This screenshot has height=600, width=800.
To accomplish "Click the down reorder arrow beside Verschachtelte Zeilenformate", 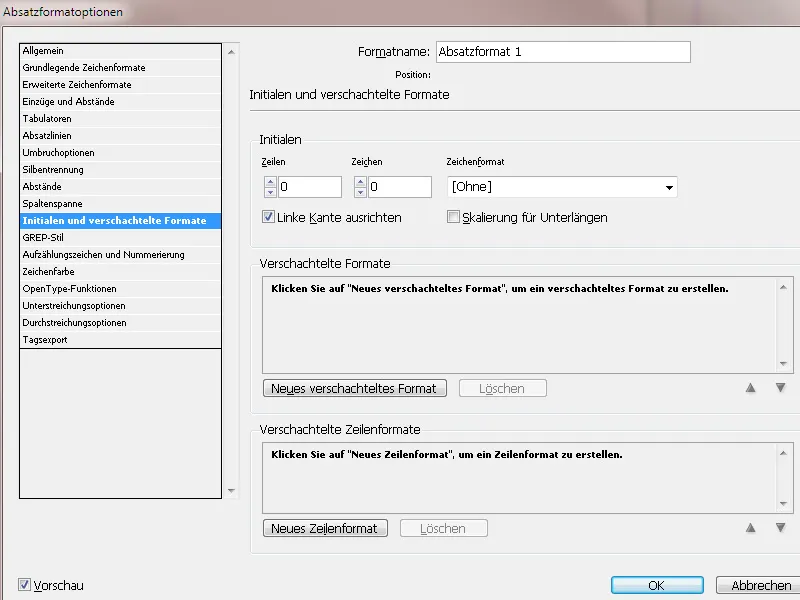I will pos(780,528).
